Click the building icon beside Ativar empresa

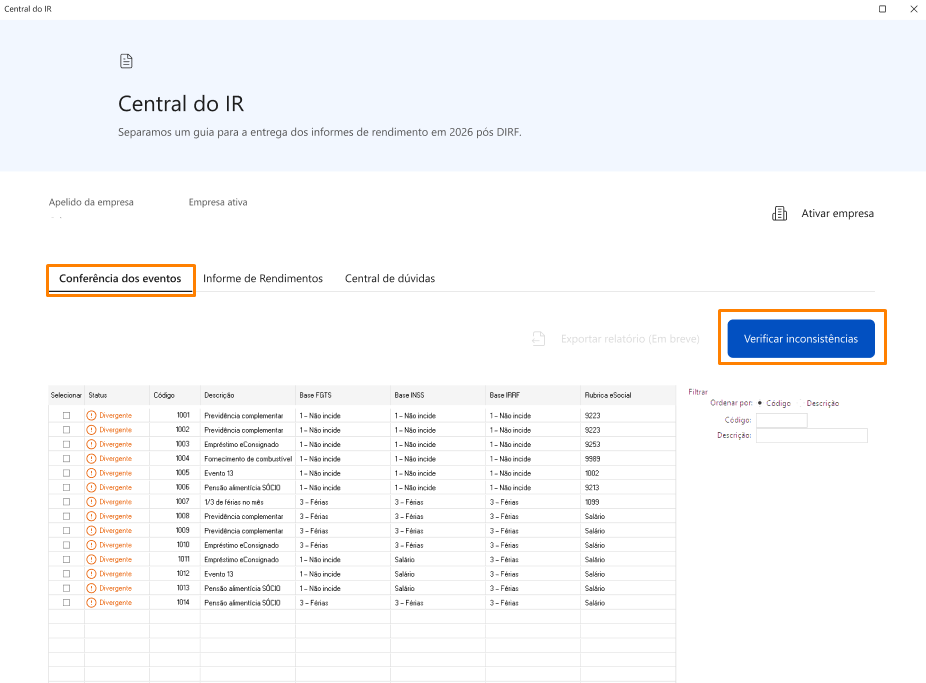(780, 214)
